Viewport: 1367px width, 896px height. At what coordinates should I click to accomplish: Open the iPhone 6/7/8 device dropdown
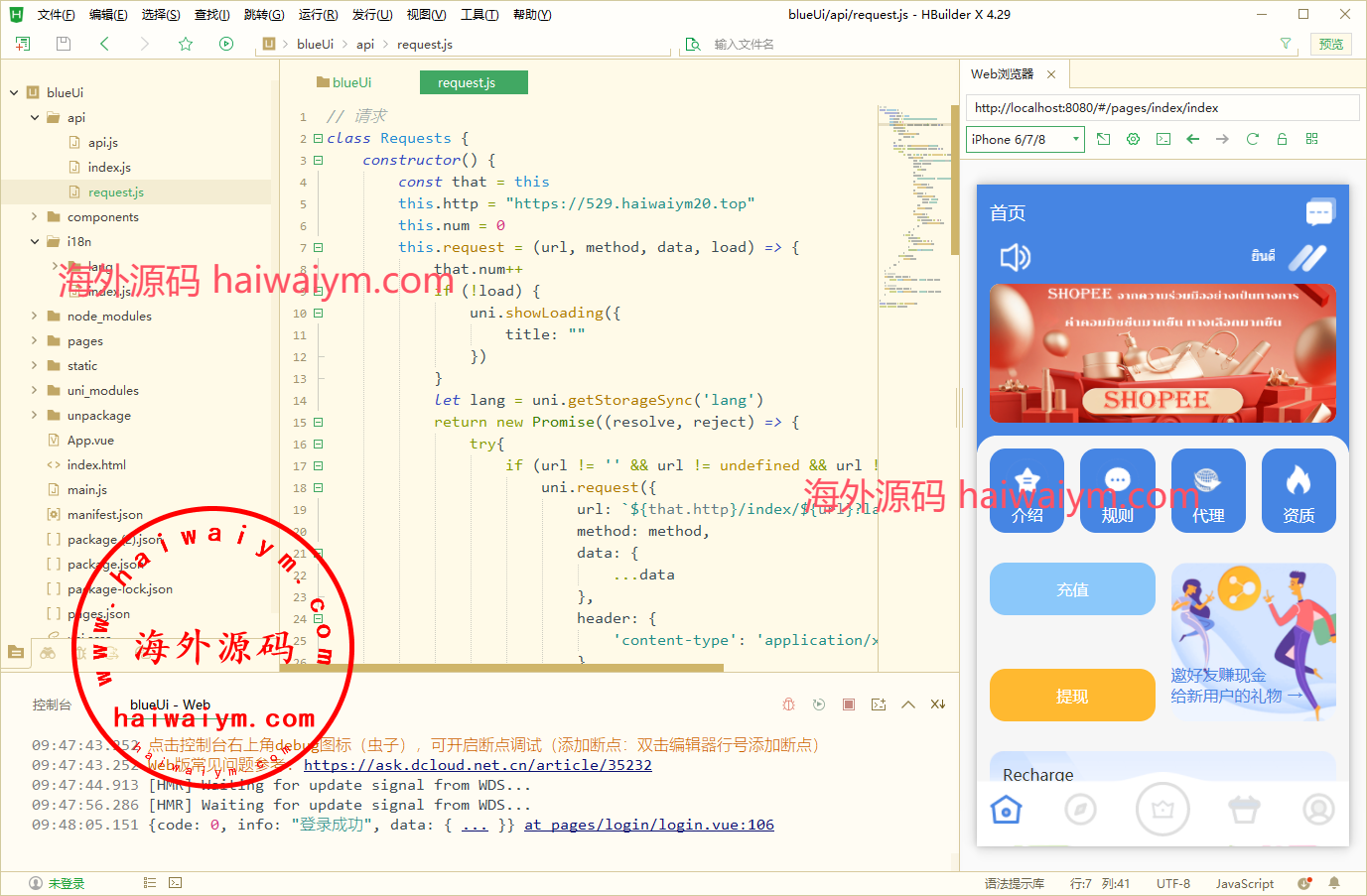coord(1025,140)
